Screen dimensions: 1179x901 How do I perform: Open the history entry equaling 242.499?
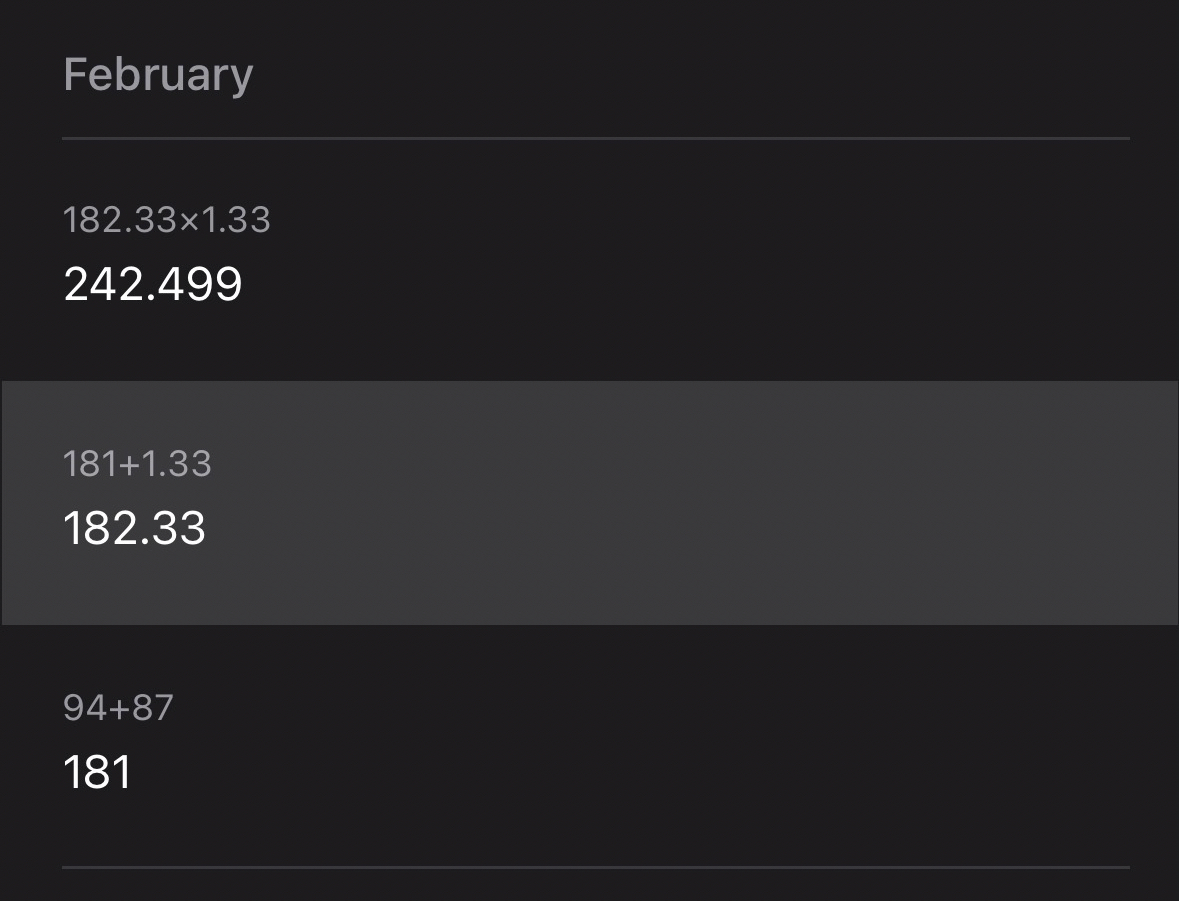click(x=589, y=258)
